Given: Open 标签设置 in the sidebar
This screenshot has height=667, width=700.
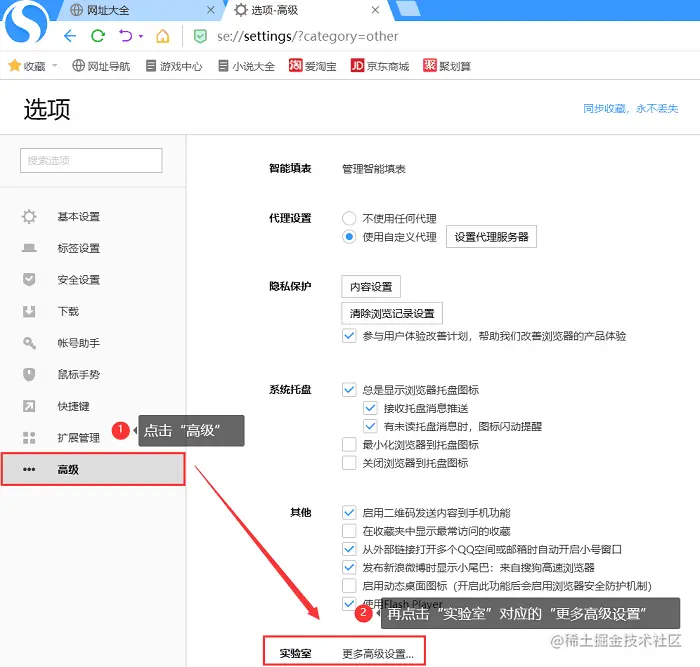Looking at the screenshot, I should coord(93,248).
